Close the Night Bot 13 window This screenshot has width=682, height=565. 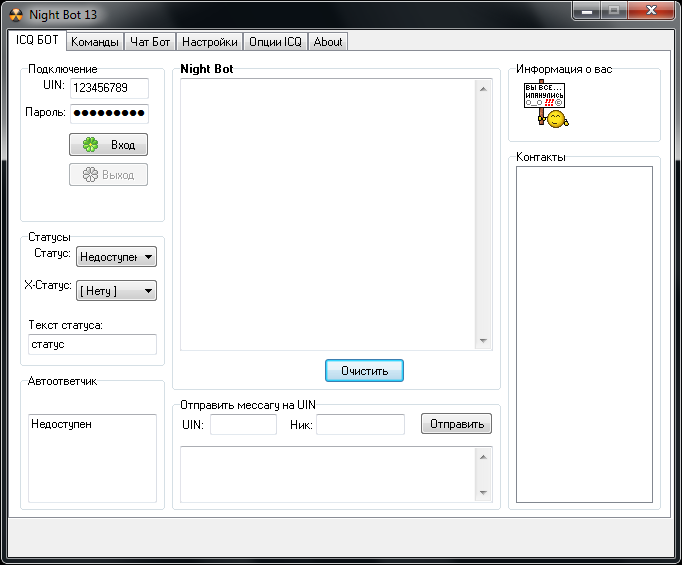coord(651,11)
